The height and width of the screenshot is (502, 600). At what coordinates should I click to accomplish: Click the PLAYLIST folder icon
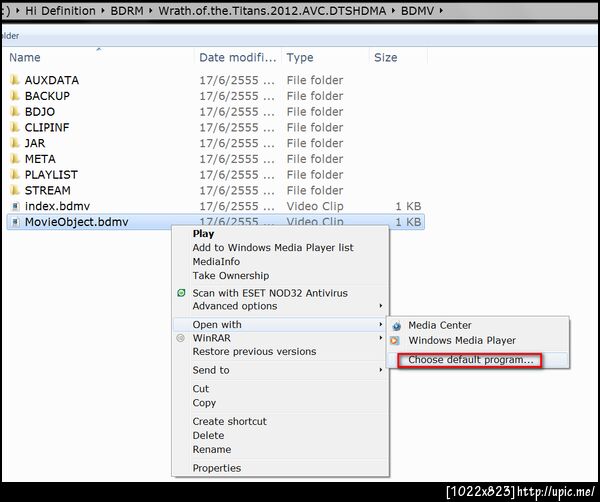[x=15, y=174]
